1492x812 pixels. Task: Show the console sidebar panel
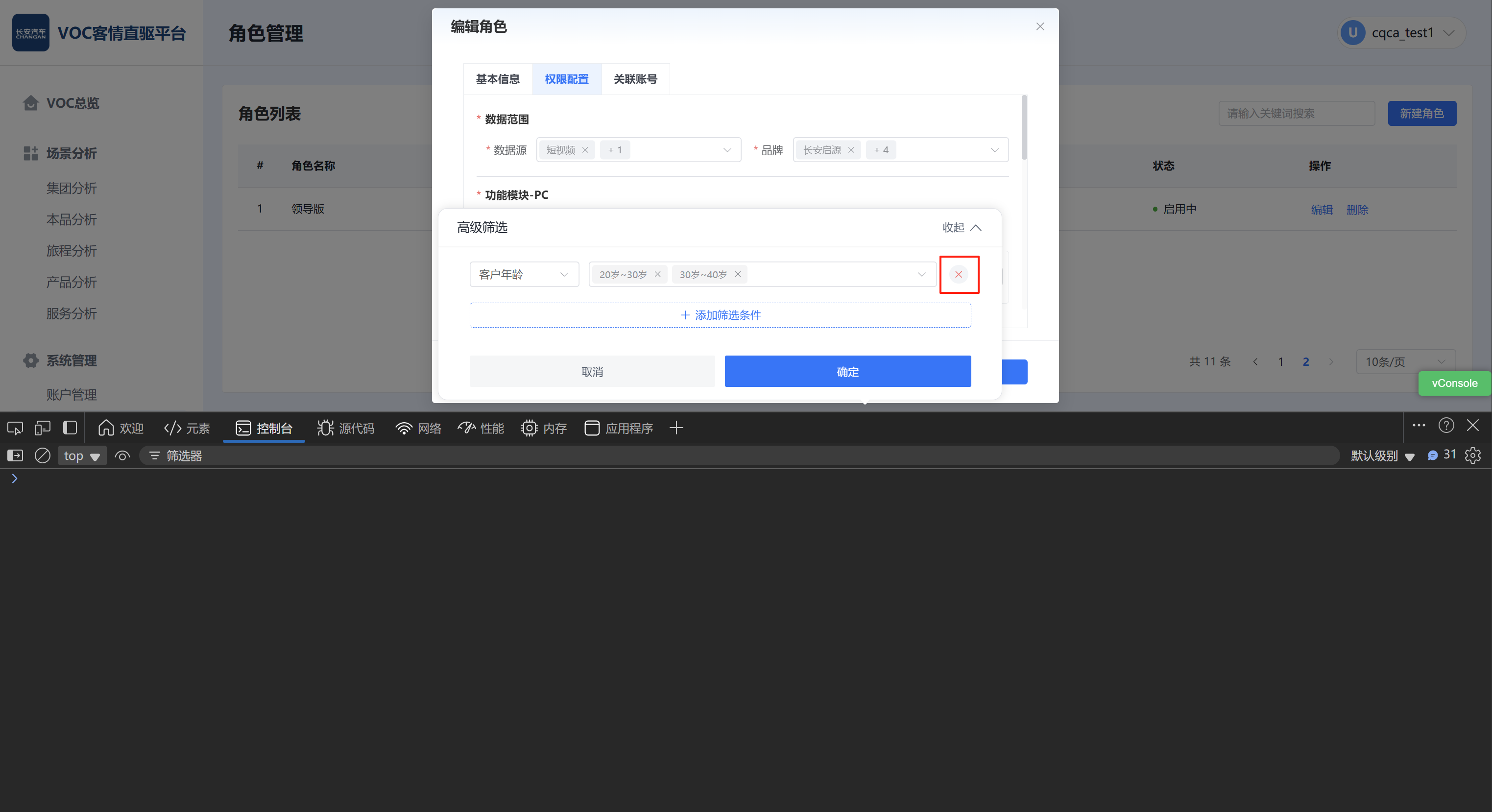[15, 456]
